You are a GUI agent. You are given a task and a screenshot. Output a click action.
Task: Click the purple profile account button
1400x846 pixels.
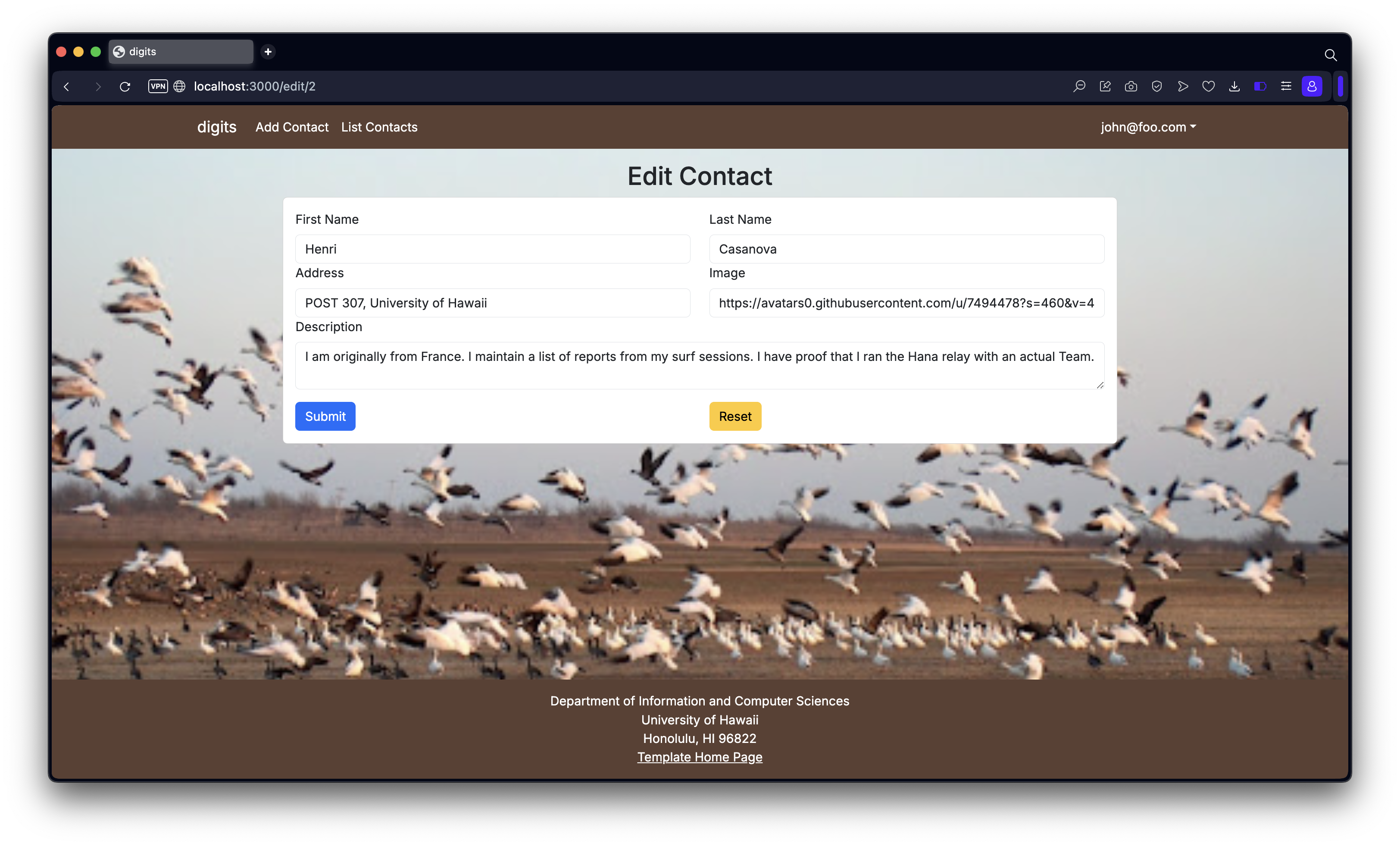click(x=1312, y=86)
